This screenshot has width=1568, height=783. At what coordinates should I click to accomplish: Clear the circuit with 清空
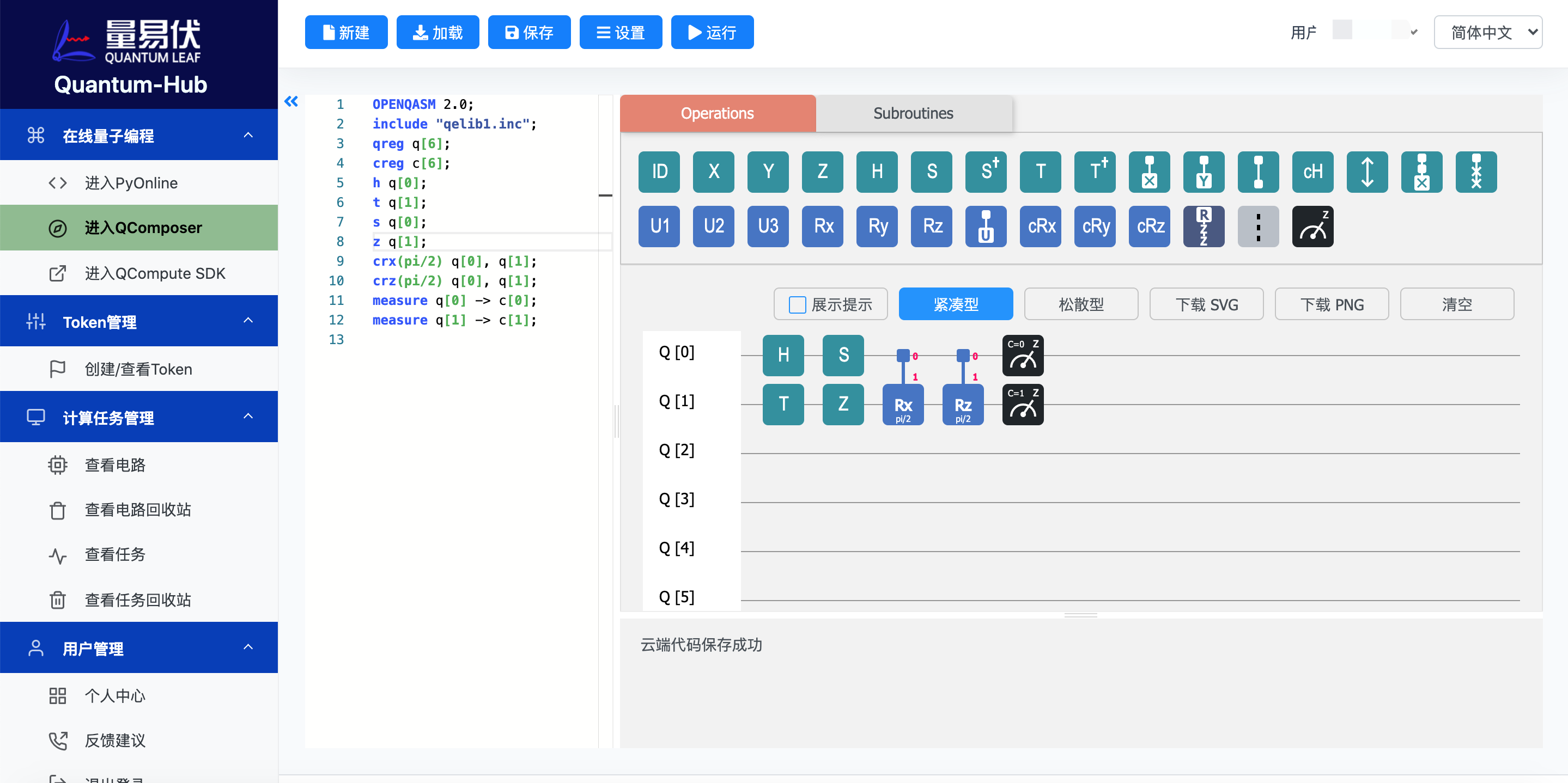pos(1457,304)
